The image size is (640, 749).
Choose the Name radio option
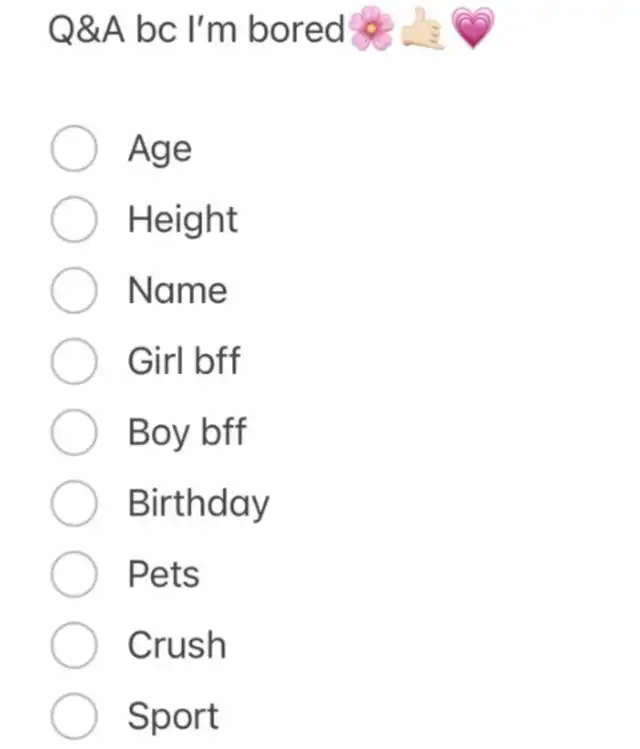74,290
